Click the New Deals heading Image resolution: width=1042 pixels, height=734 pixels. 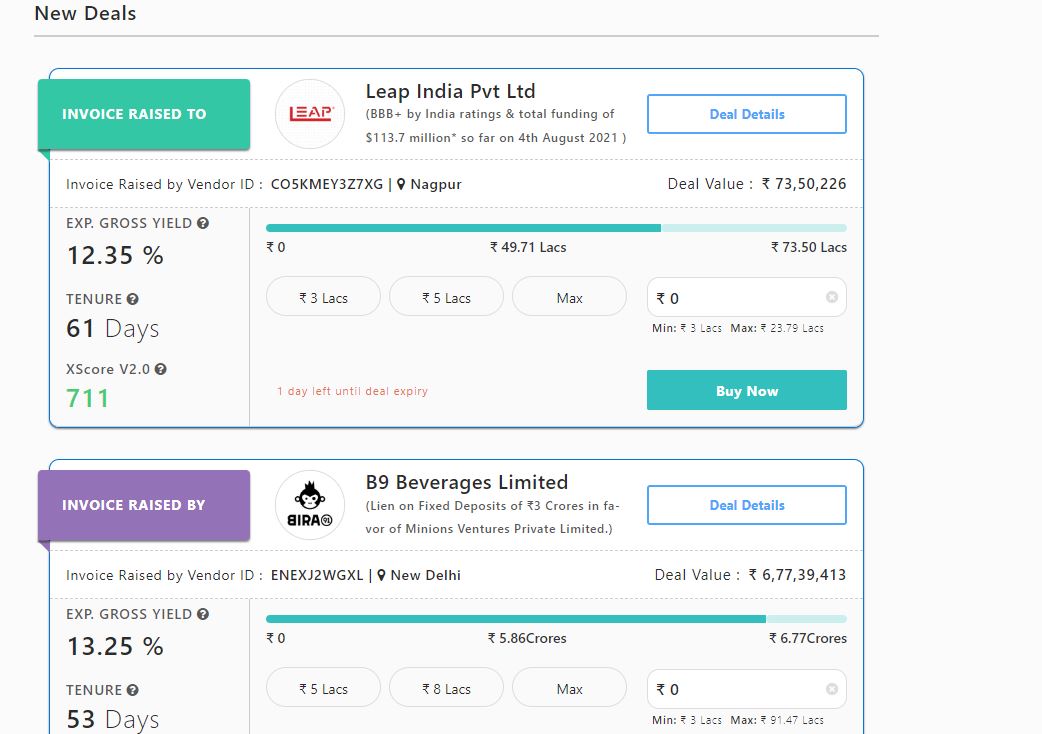85,13
